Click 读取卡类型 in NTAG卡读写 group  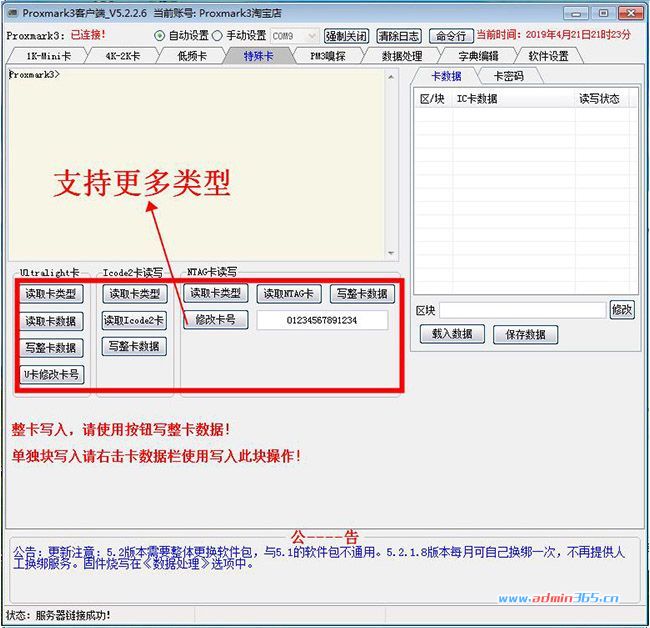coord(216,293)
